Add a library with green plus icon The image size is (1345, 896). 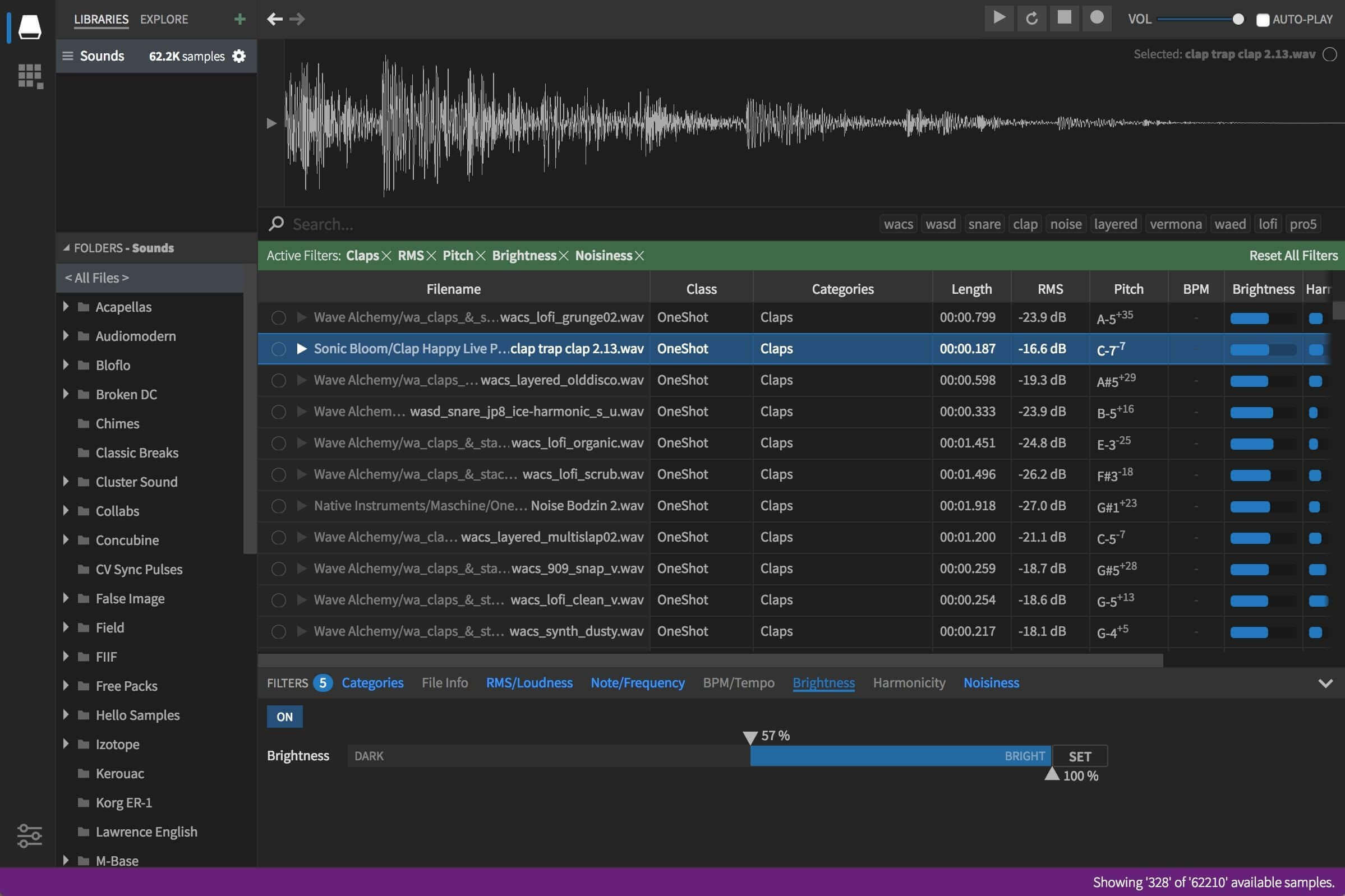coord(239,20)
